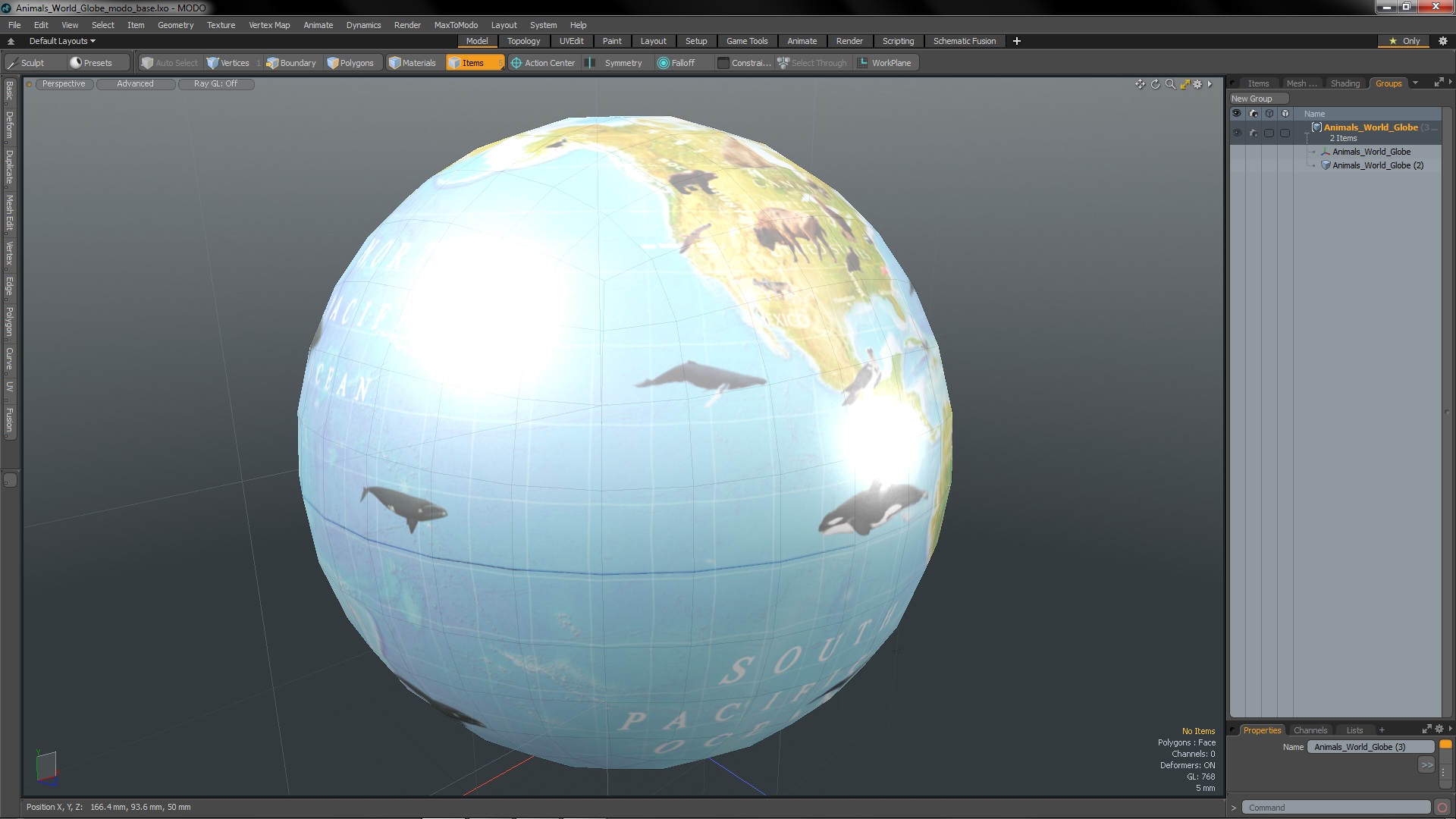The image size is (1456, 819).
Task: Click the New Group button
Action: coord(1252,99)
